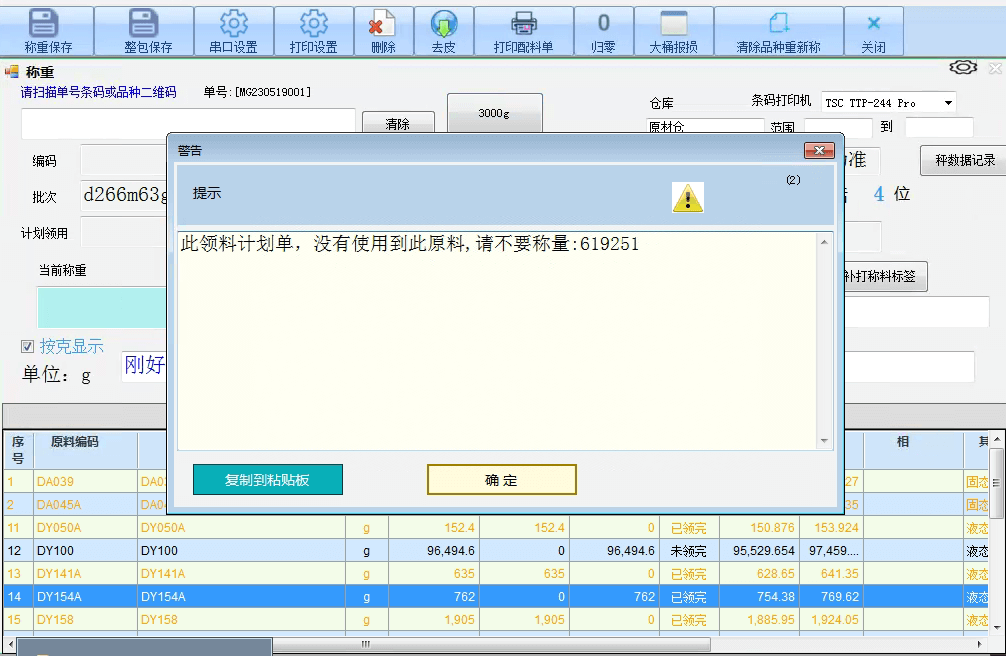1006x656 pixels.
Task: Click the scroll-down arrow in the message box
Action: [825, 441]
